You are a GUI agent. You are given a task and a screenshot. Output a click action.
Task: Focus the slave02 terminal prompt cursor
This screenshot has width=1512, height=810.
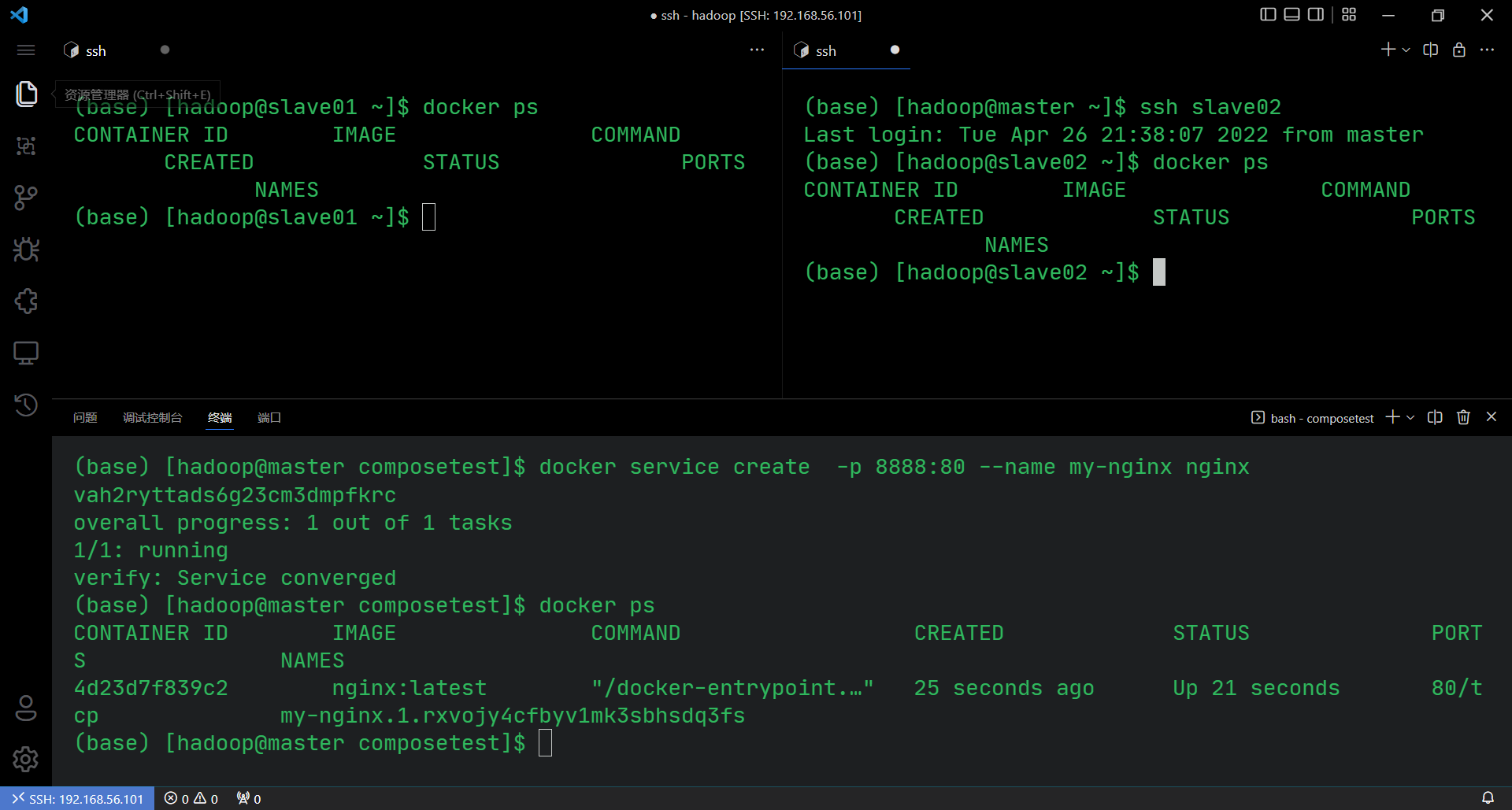coord(1158,272)
